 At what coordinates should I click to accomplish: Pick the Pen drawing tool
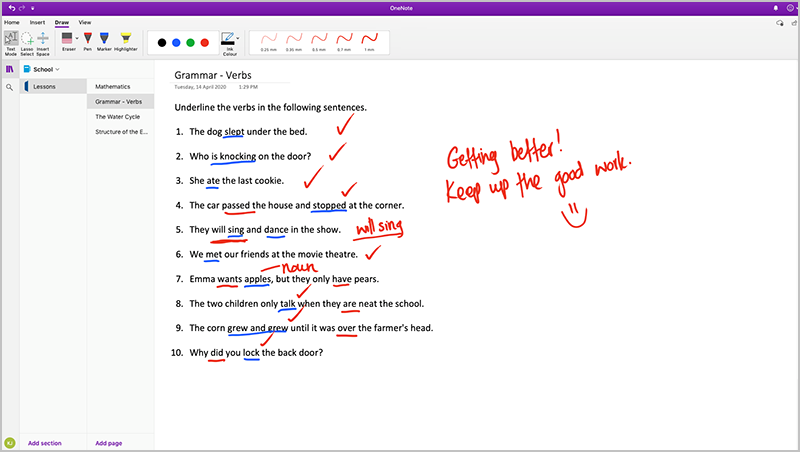[x=87, y=42]
